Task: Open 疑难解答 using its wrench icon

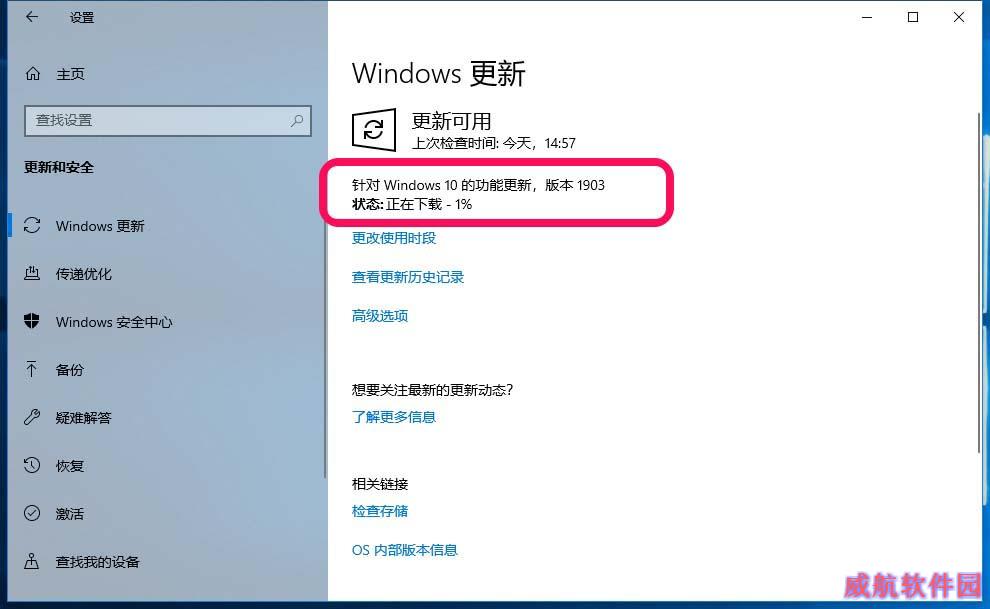Action: [32, 417]
